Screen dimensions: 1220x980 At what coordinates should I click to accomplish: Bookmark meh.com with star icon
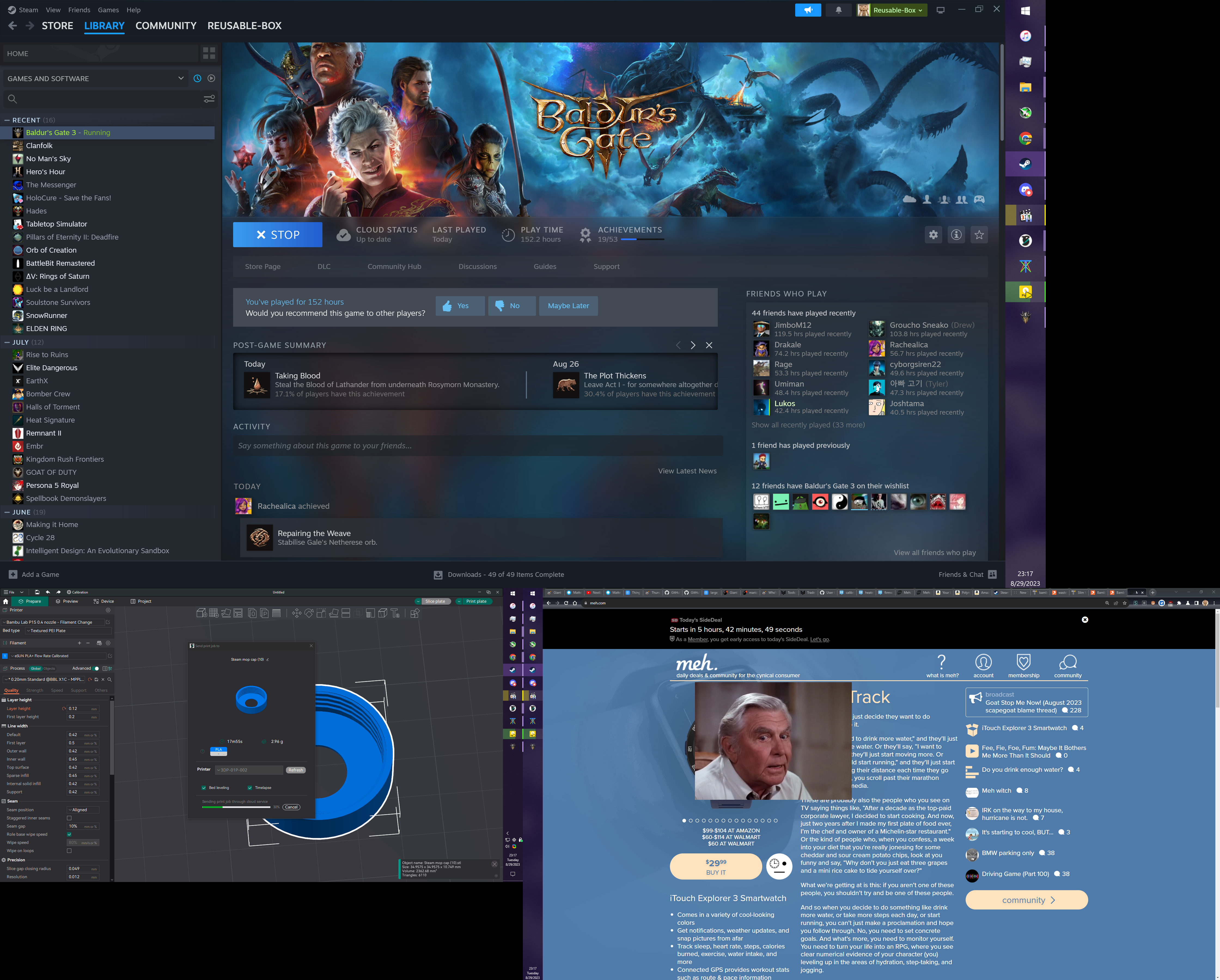pyautogui.click(x=1125, y=603)
